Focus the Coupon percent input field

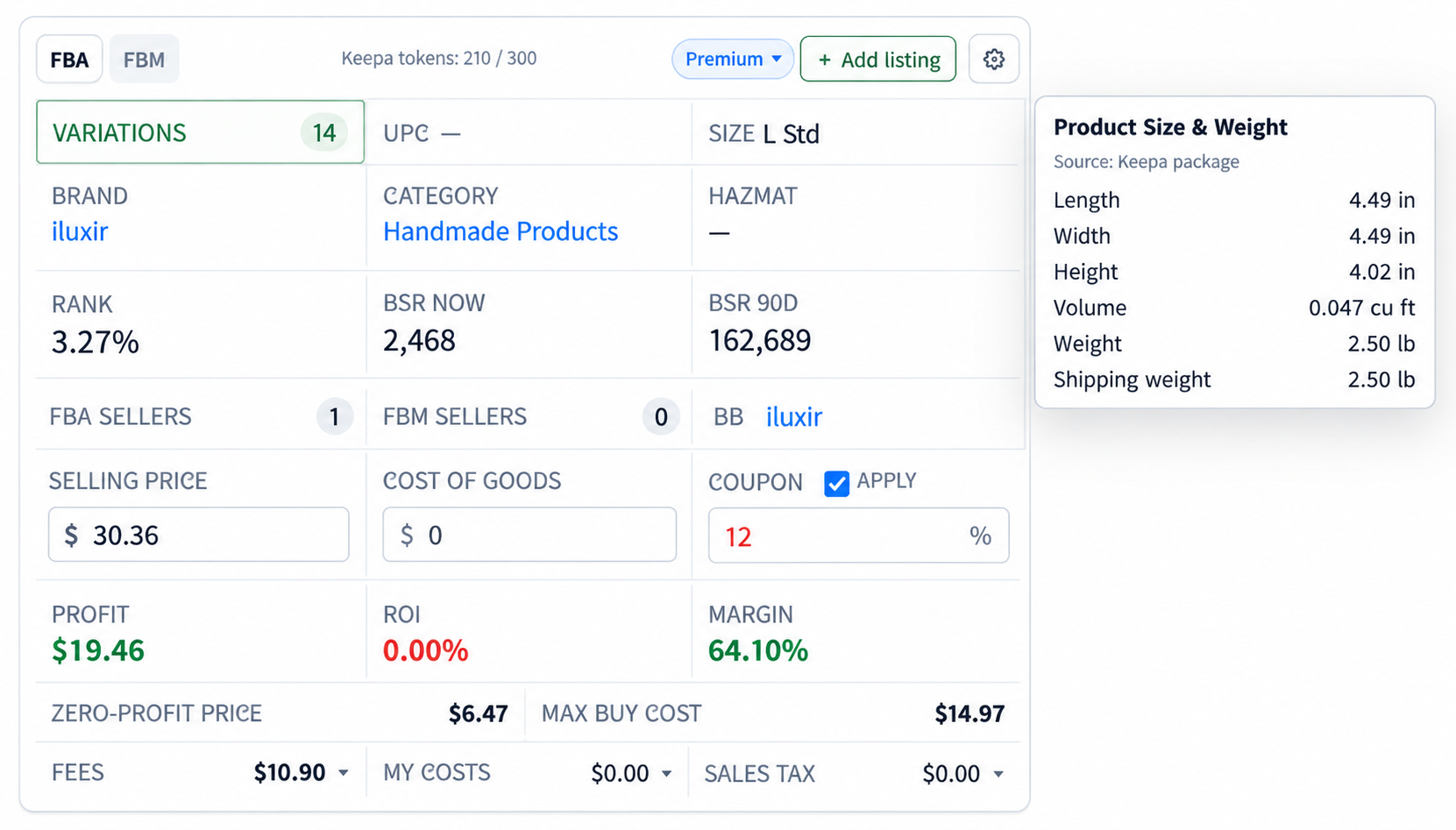pos(858,536)
